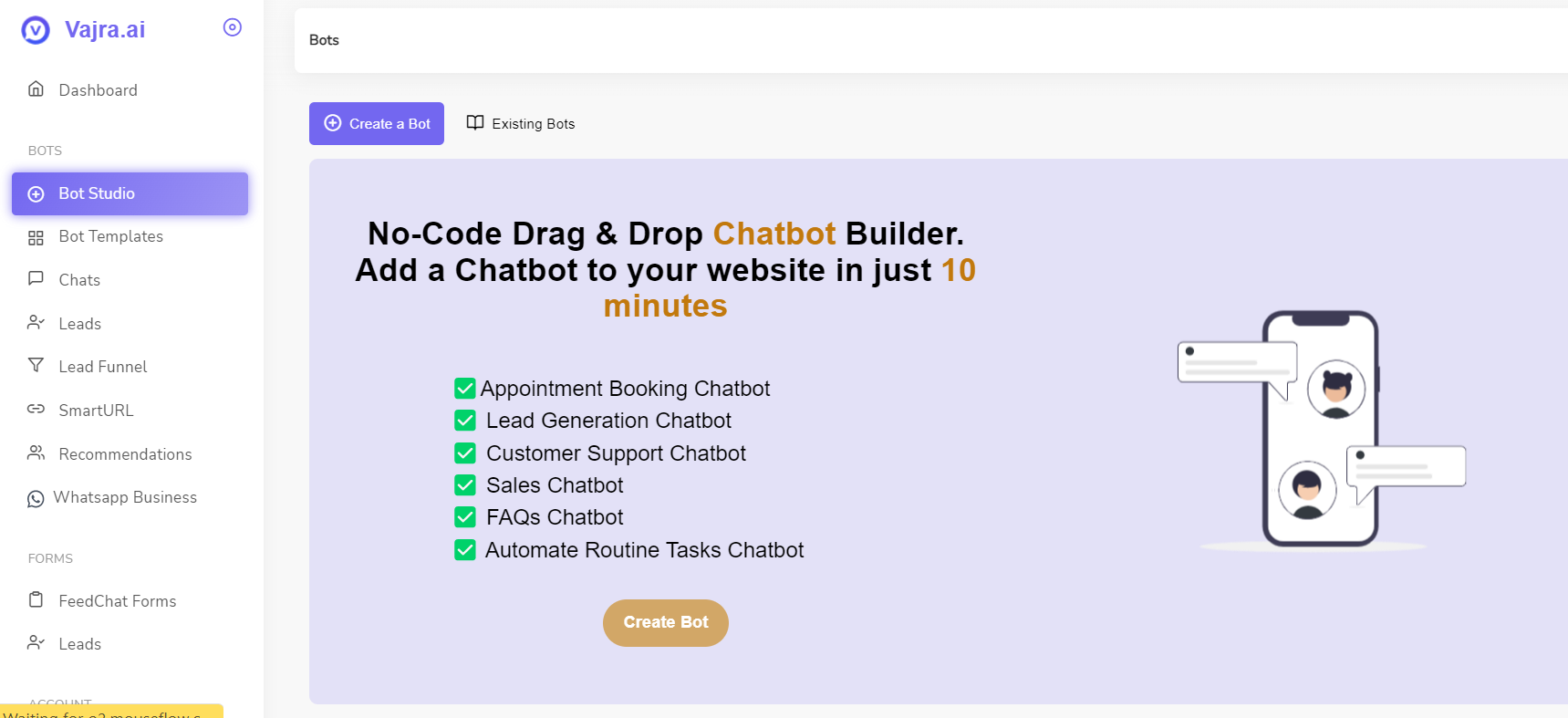Select the Create a Bot tab
This screenshot has height=718, width=1568.
point(377,124)
